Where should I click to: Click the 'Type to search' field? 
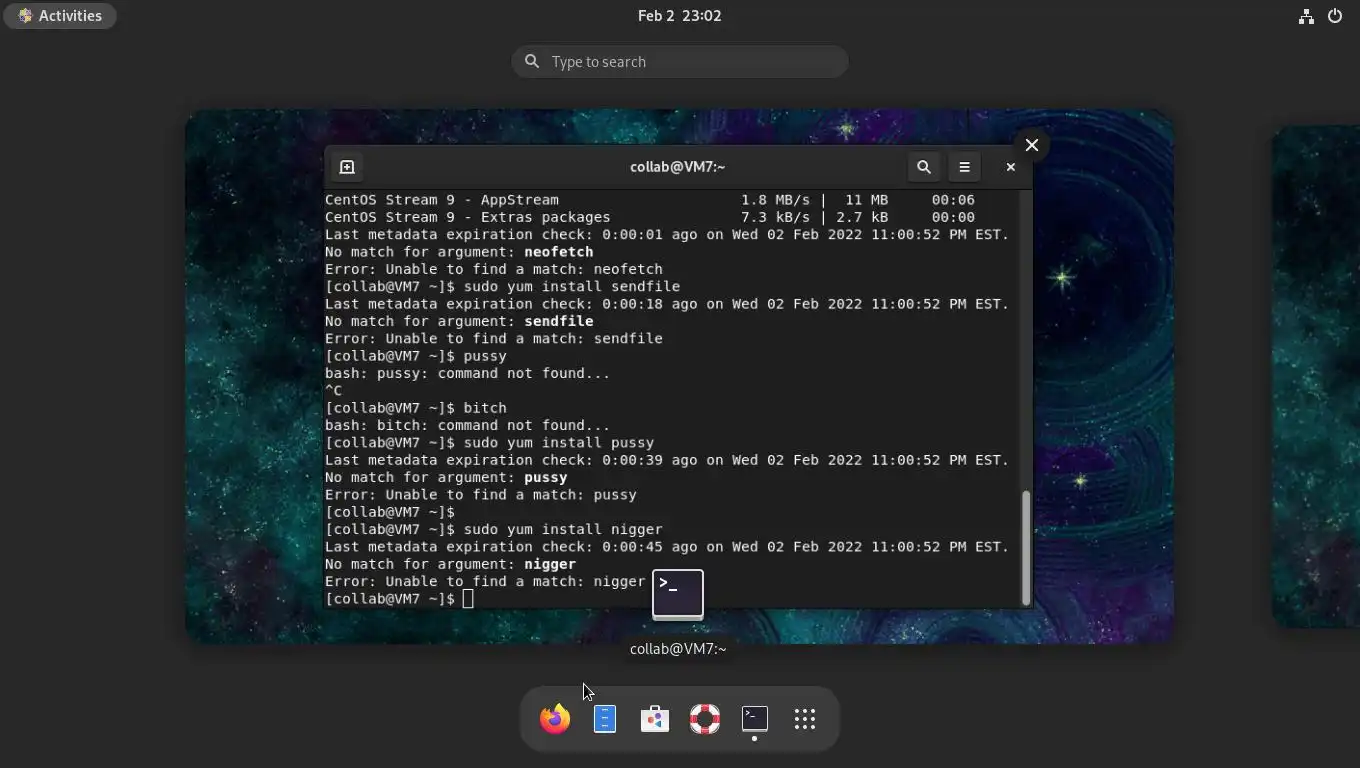(680, 62)
